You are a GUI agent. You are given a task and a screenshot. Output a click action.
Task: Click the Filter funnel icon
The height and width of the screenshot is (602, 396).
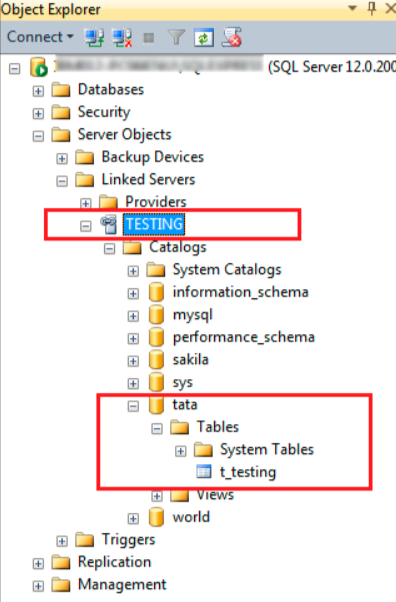point(176,38)
